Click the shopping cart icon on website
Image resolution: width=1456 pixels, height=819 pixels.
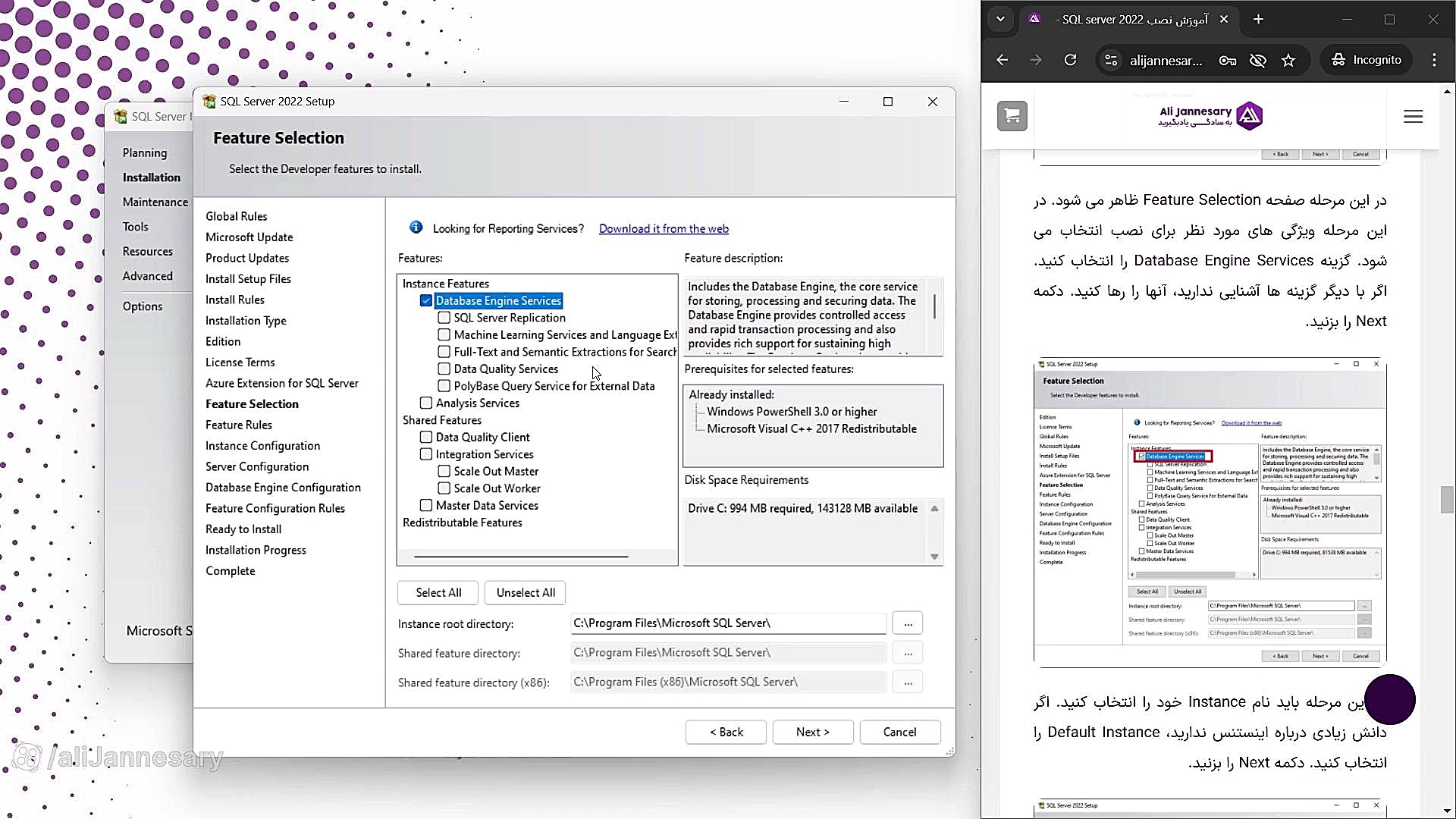pos(1012,116)
